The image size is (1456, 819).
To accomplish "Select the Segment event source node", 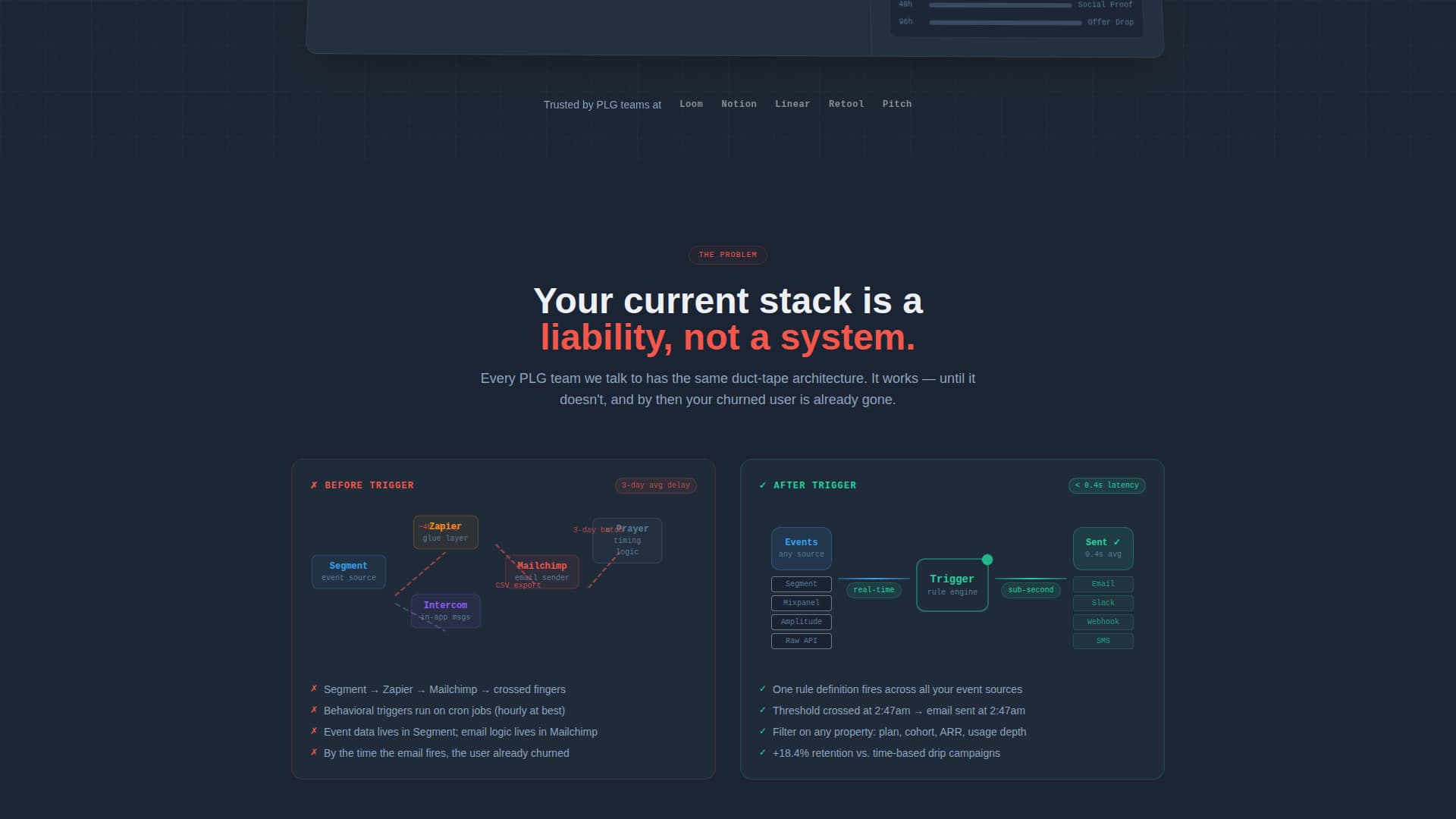I will [348, 571].
